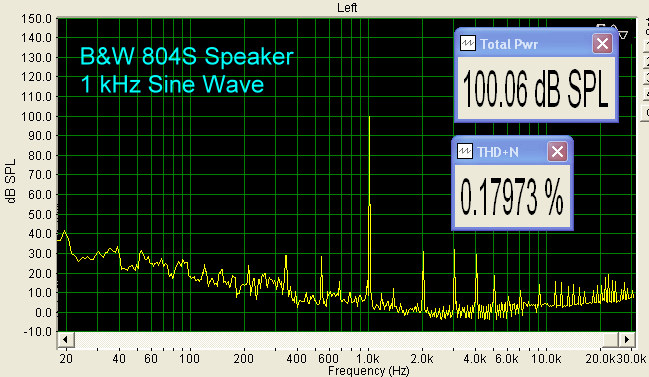Click the "Left" channel title above graph
Viewport: 649px width, 377px height.
[347, 7]
